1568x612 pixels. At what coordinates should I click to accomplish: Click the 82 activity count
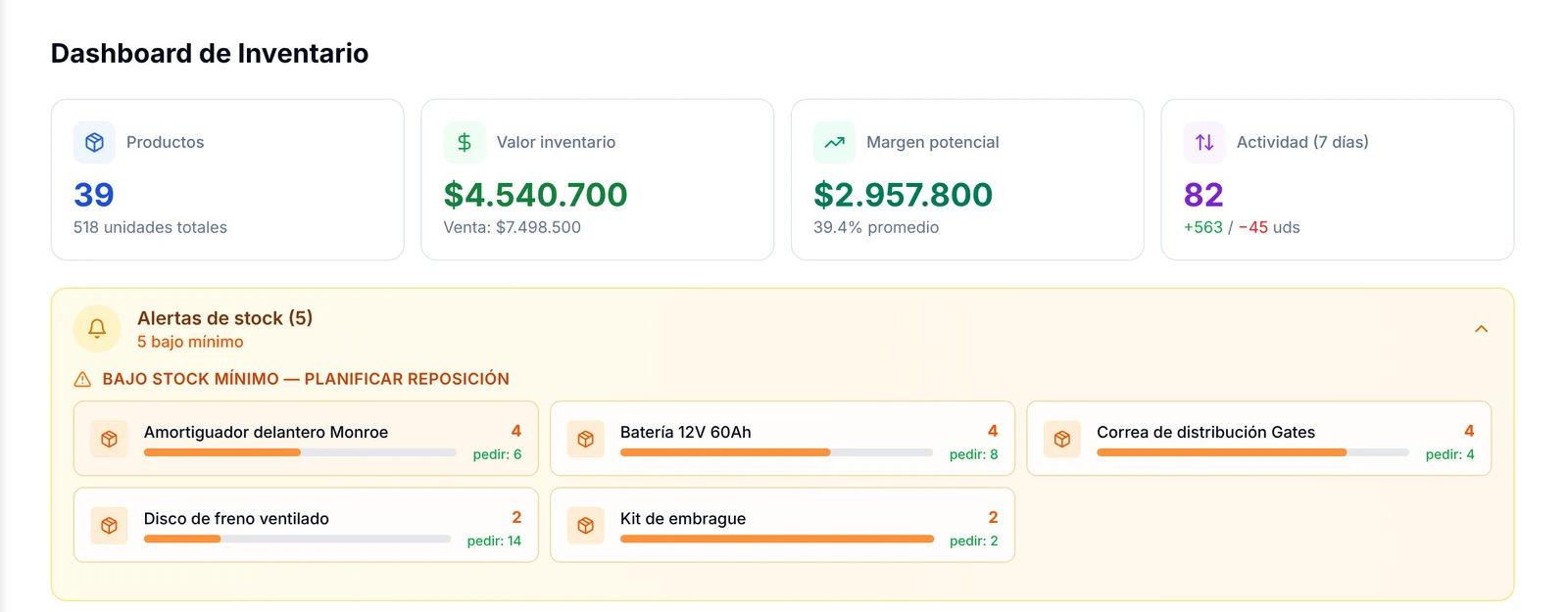(x=1203, y=195)
